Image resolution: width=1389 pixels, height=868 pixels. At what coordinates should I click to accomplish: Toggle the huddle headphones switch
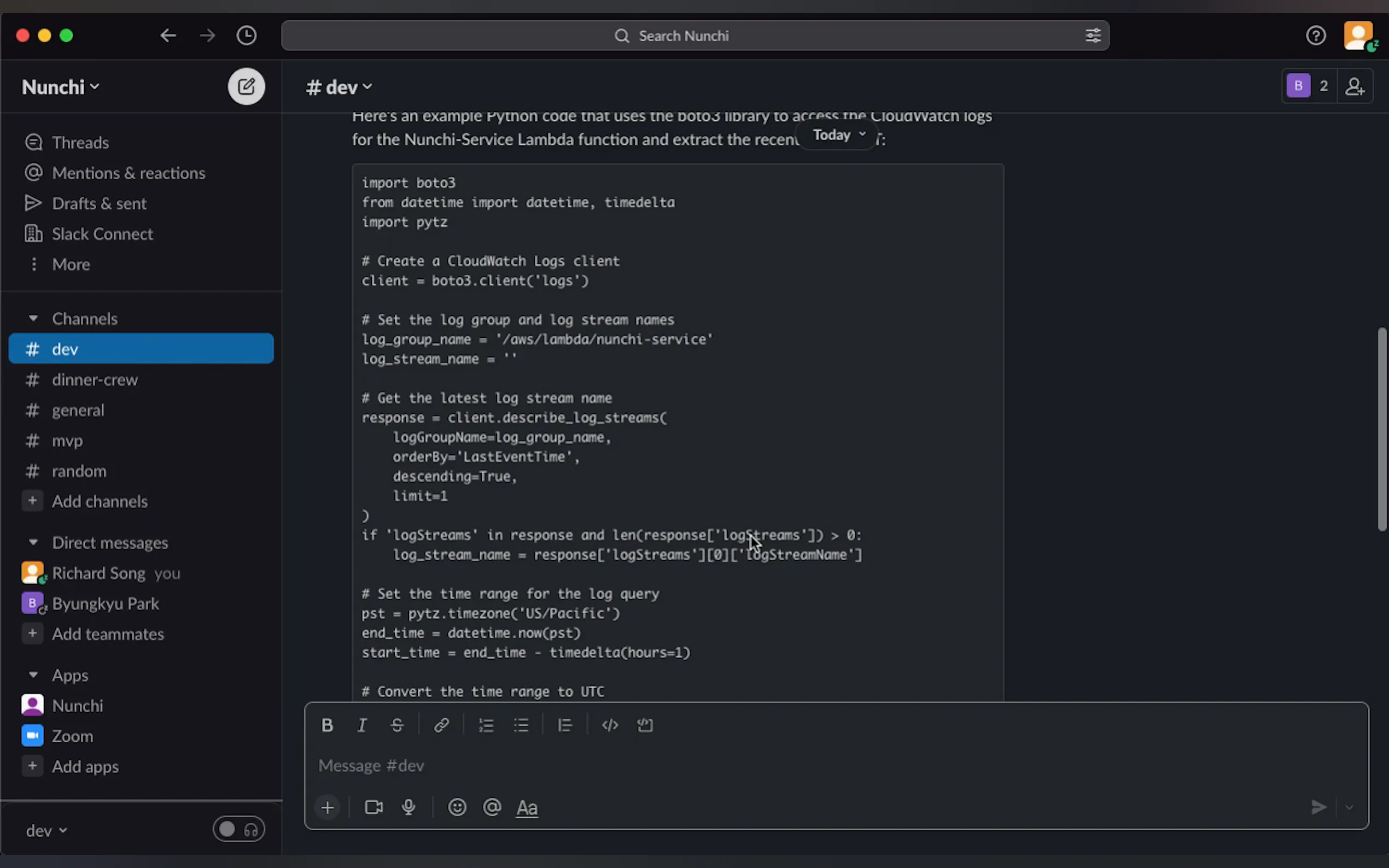coord(239,829)
